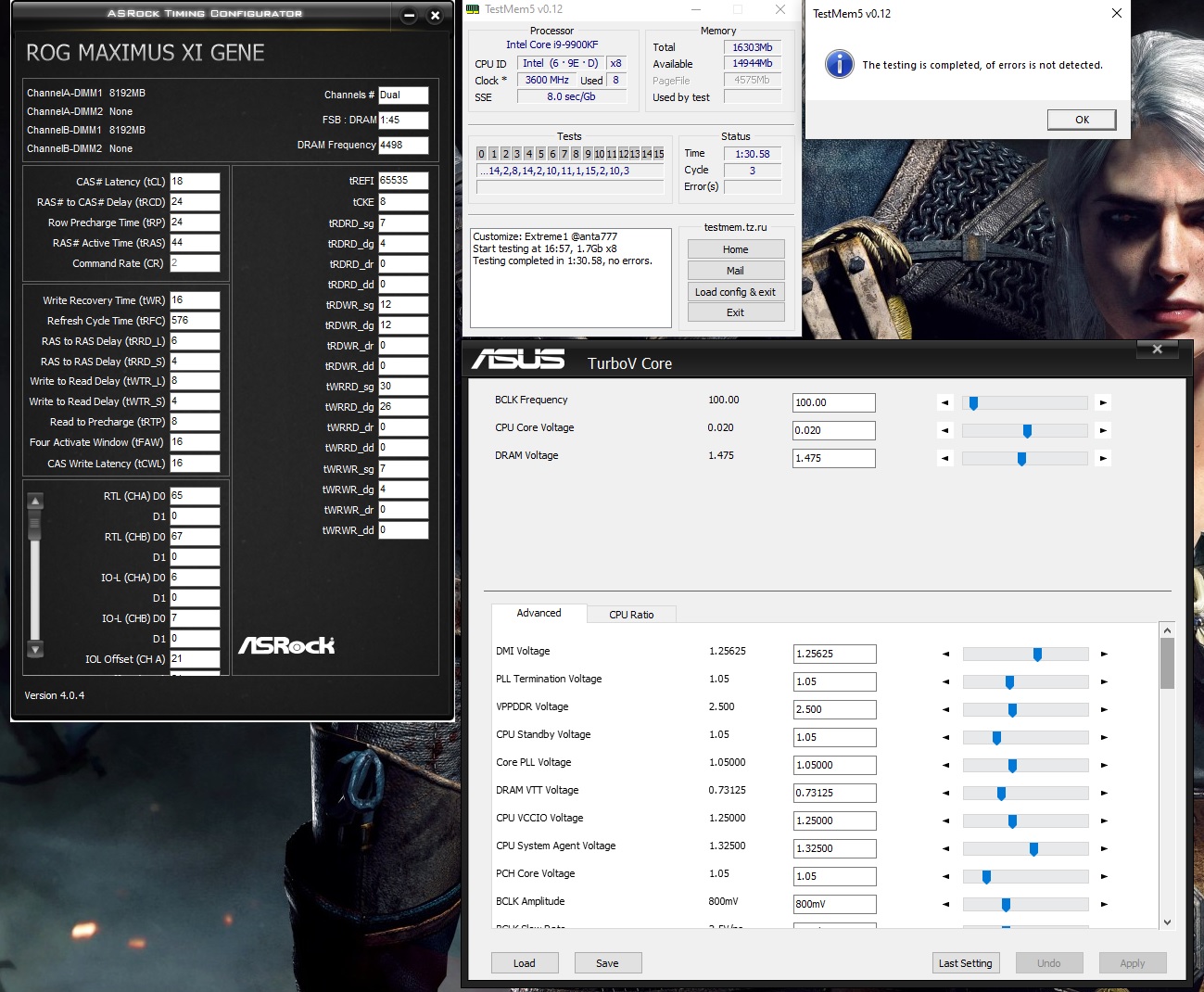Image resolution: width=1204 pixels, height=992 pixels.
Task: Click the DRAM Frequency field showing 4498
Action: pyautogui.click(x=403, y=146)
